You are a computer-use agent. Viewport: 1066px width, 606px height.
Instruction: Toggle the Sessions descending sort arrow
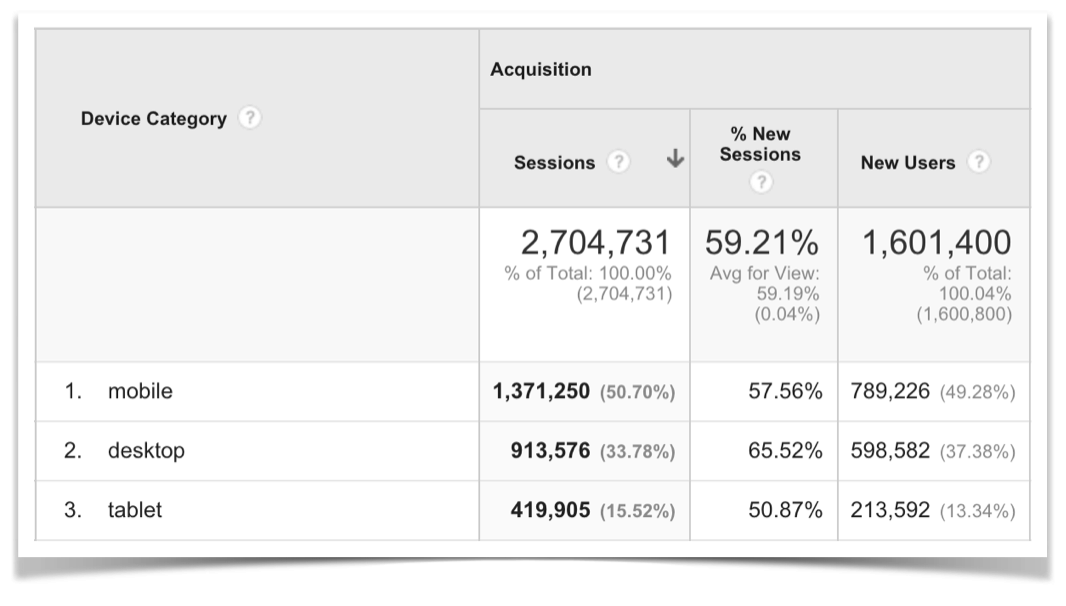(x=675, y=159)
